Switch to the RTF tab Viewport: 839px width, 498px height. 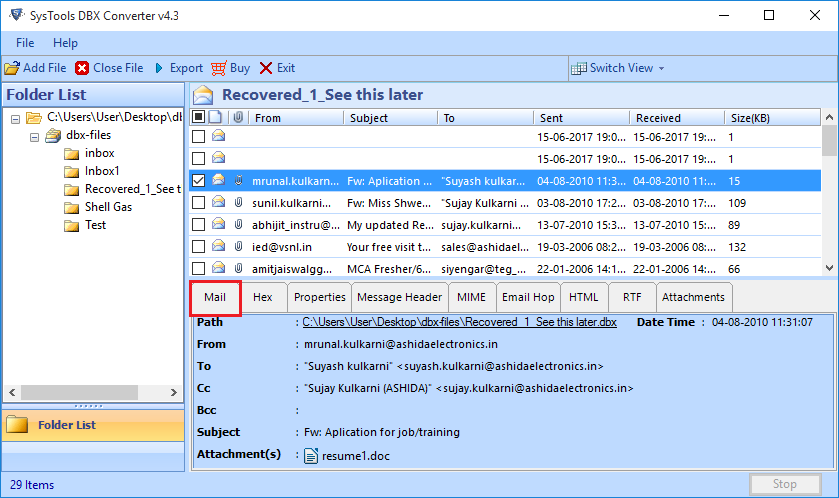point(632,297)
